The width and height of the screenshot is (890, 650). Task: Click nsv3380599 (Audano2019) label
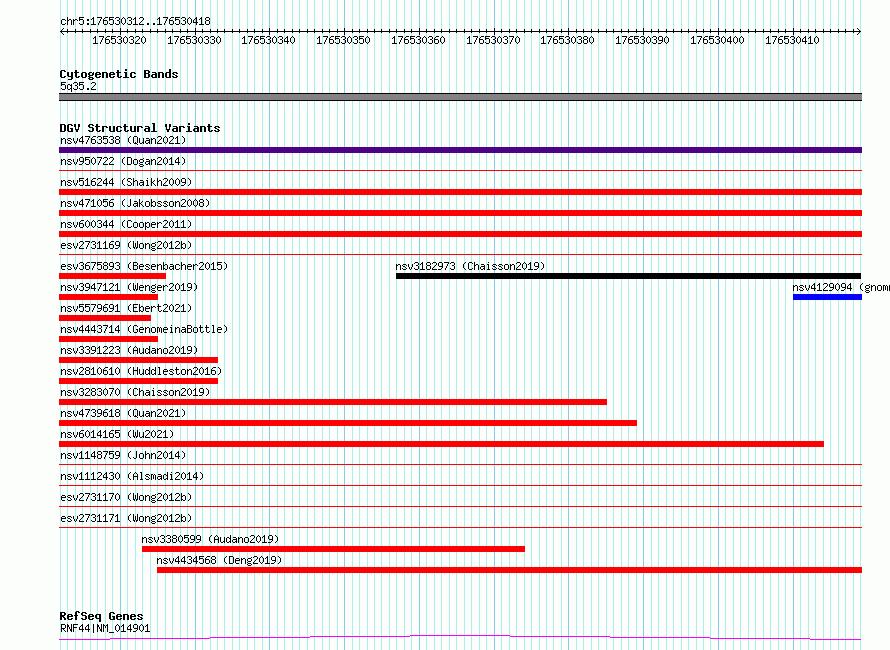coord(210,539)
